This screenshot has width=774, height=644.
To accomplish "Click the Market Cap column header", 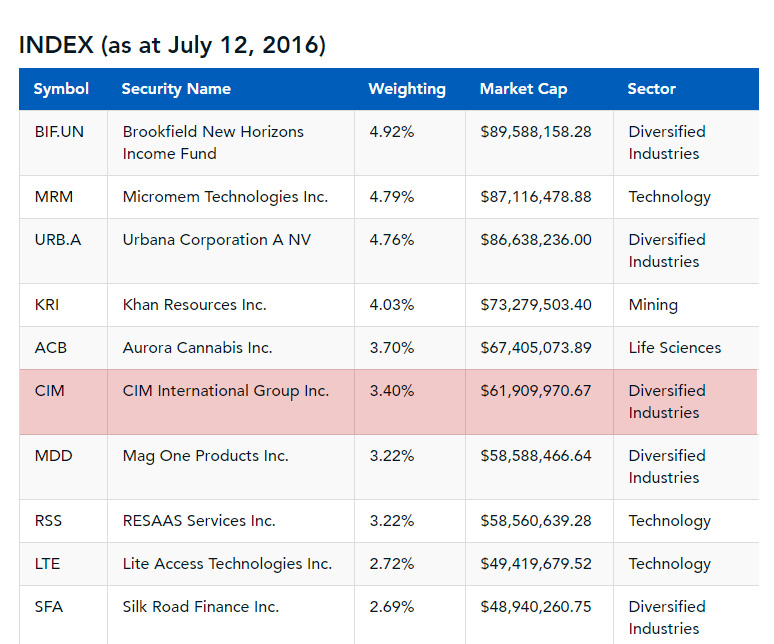I will tap(524, 89).
